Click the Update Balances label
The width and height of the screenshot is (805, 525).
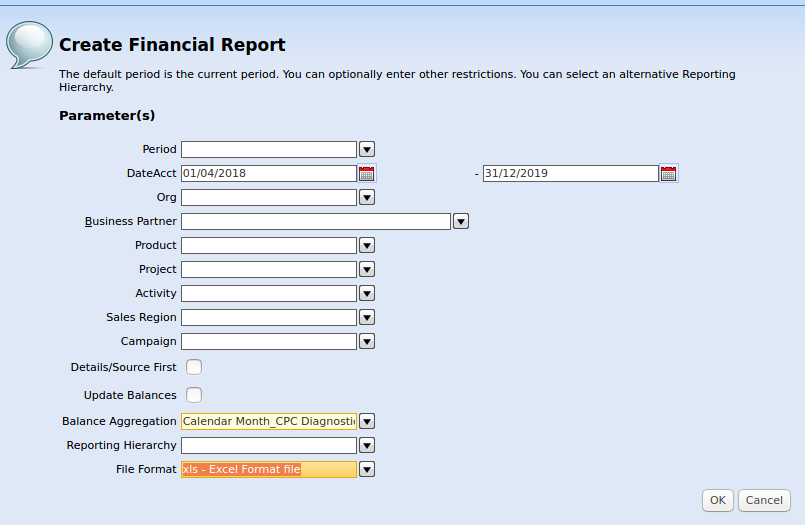coord(130,395)
